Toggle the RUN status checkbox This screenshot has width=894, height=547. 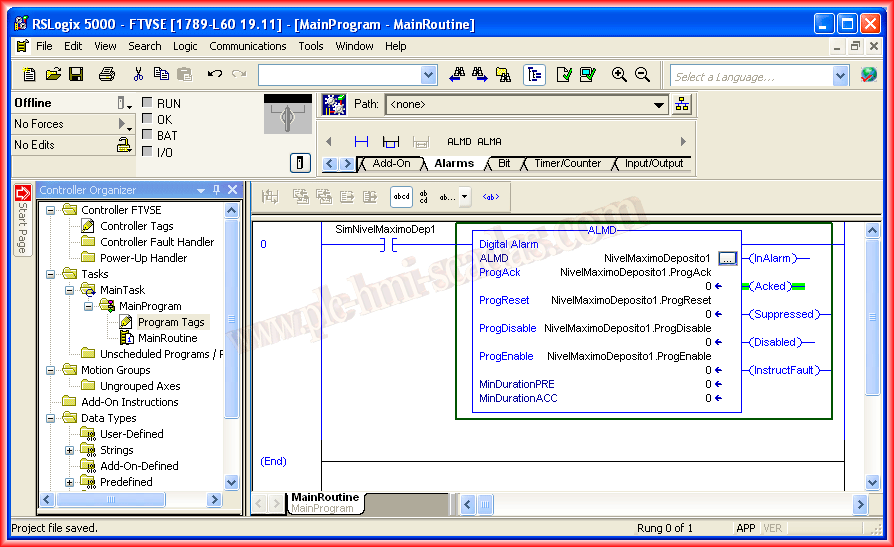(147, 103)
